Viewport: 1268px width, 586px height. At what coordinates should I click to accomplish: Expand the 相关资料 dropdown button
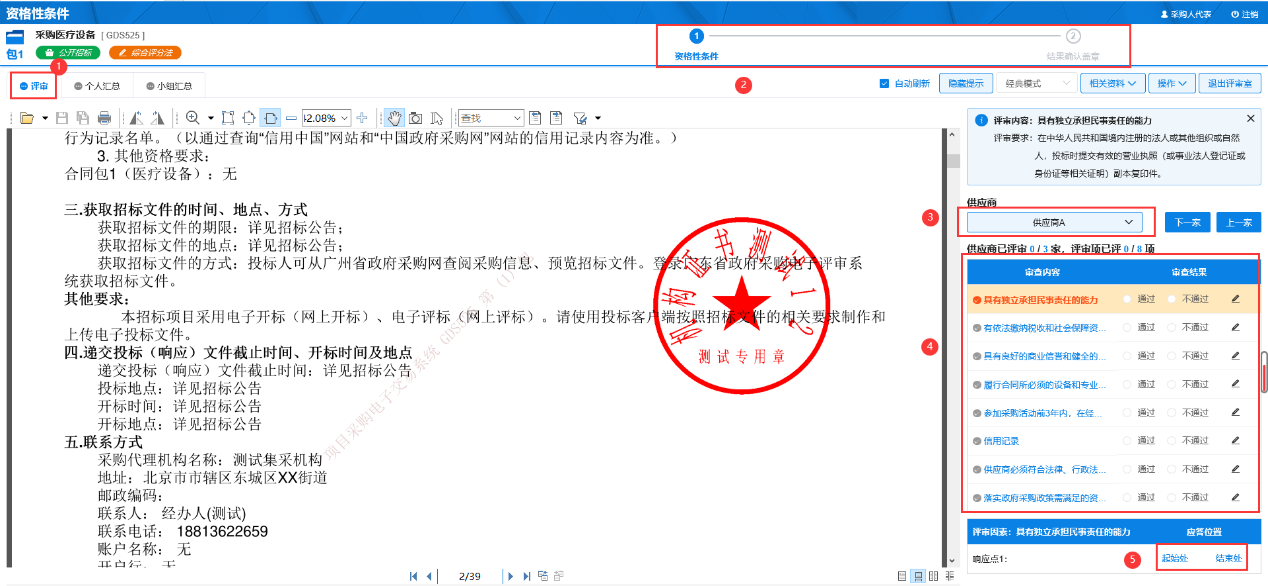[x=1112, y=83]
